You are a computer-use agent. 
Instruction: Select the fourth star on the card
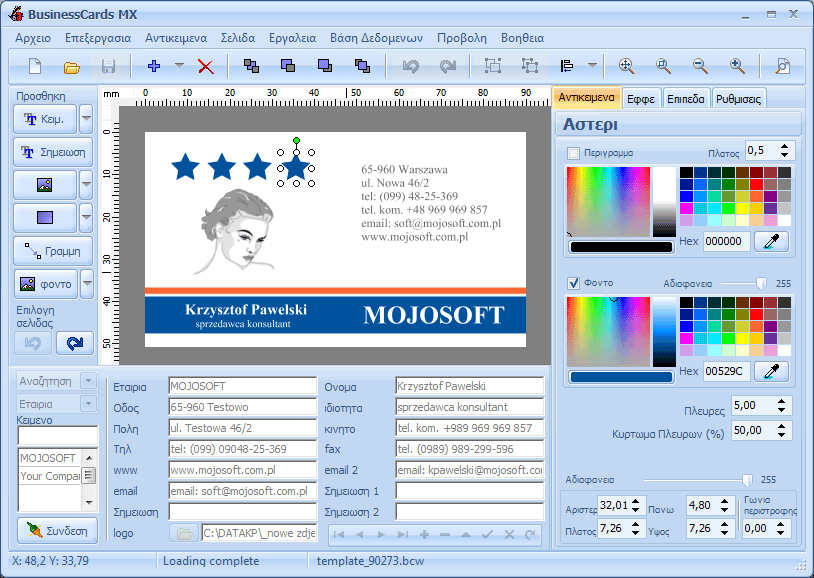coord(296,167)
